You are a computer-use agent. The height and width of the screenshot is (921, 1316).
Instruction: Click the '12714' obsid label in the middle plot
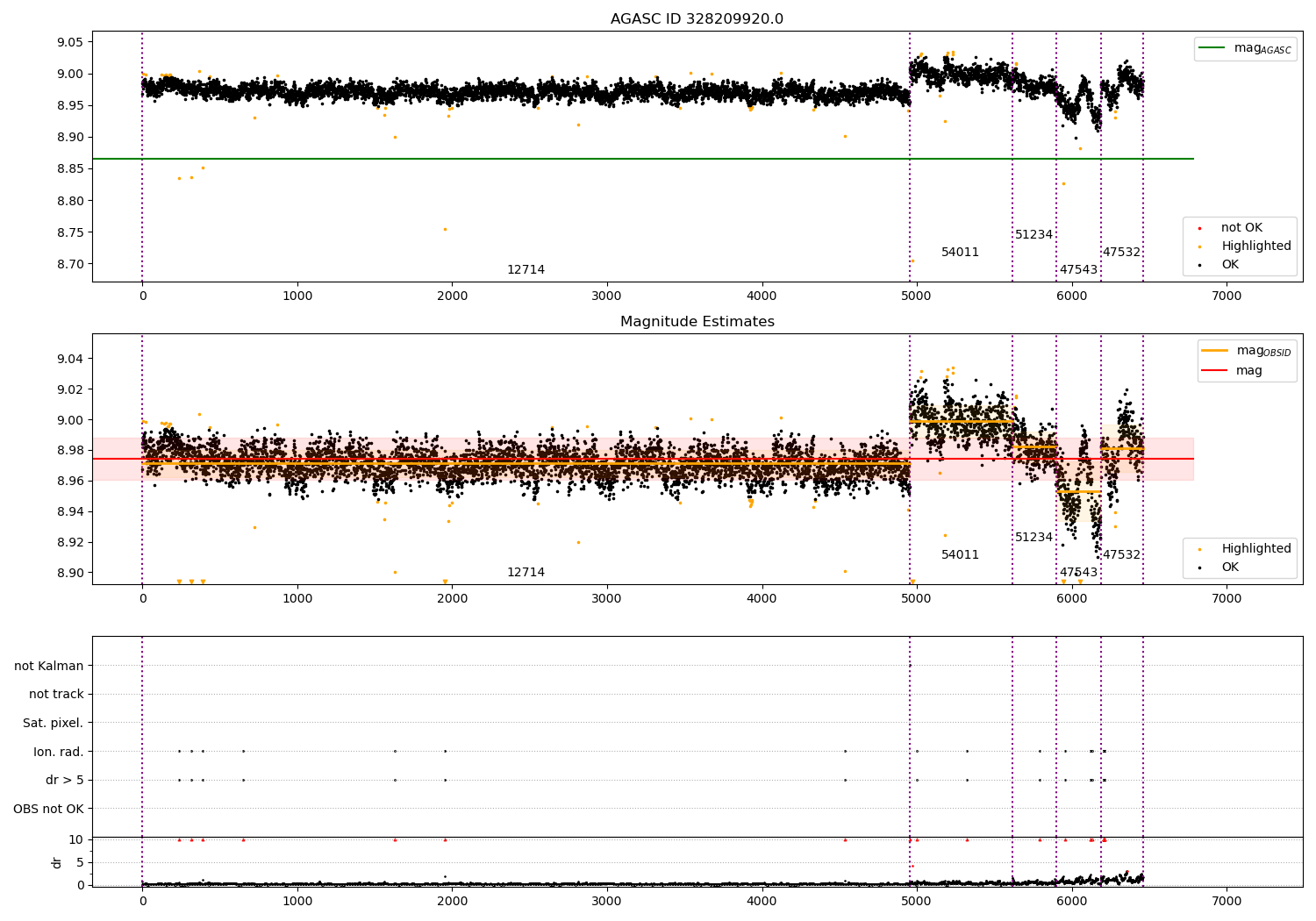click(526, 573)
